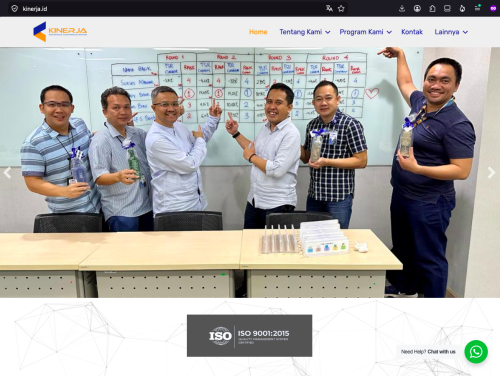Click the laptop-shaped icon in browser toolbar
The height and width of the screenshot is (376, 500).
point(447,9)
